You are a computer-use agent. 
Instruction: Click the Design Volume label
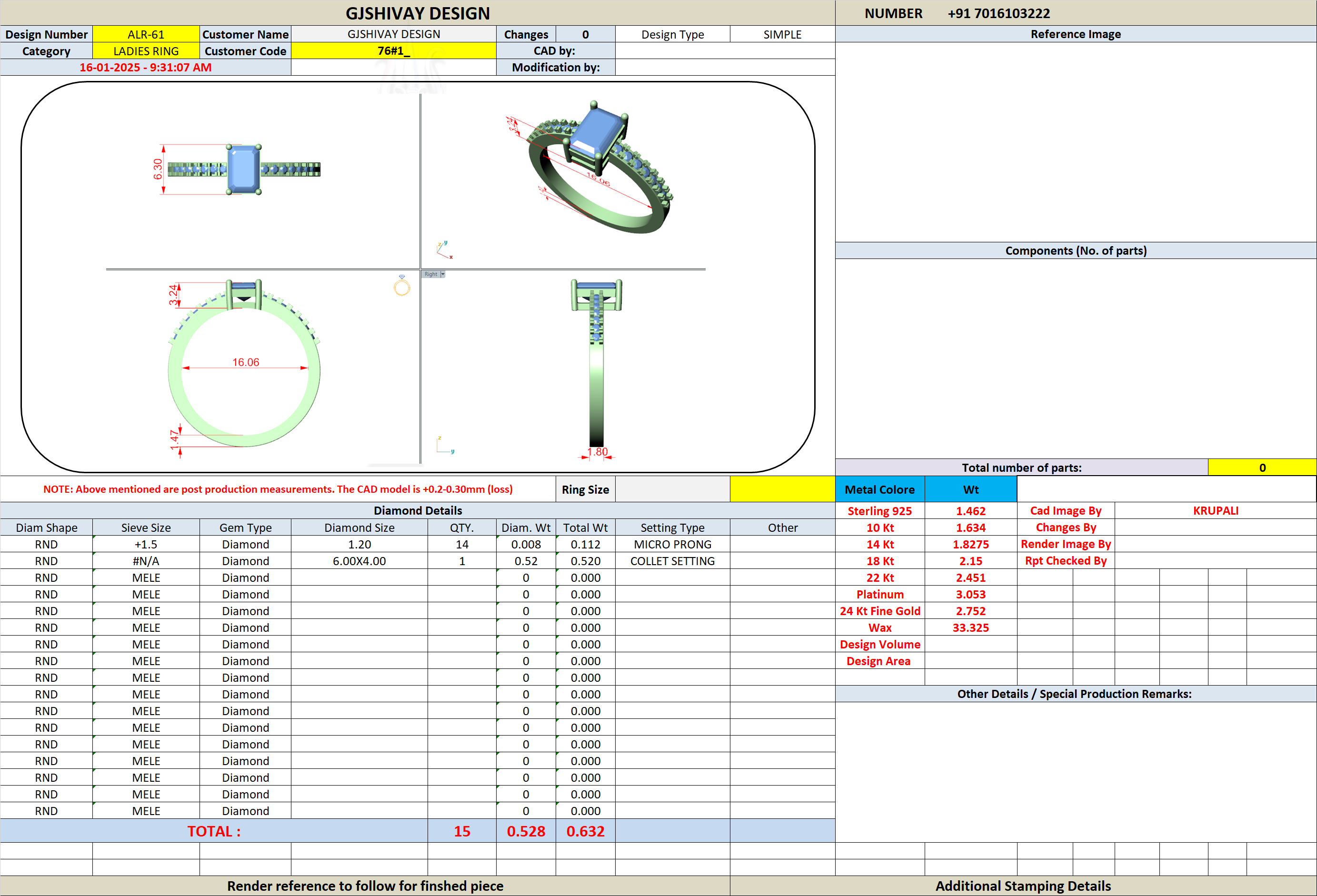(x=880, y=644)
